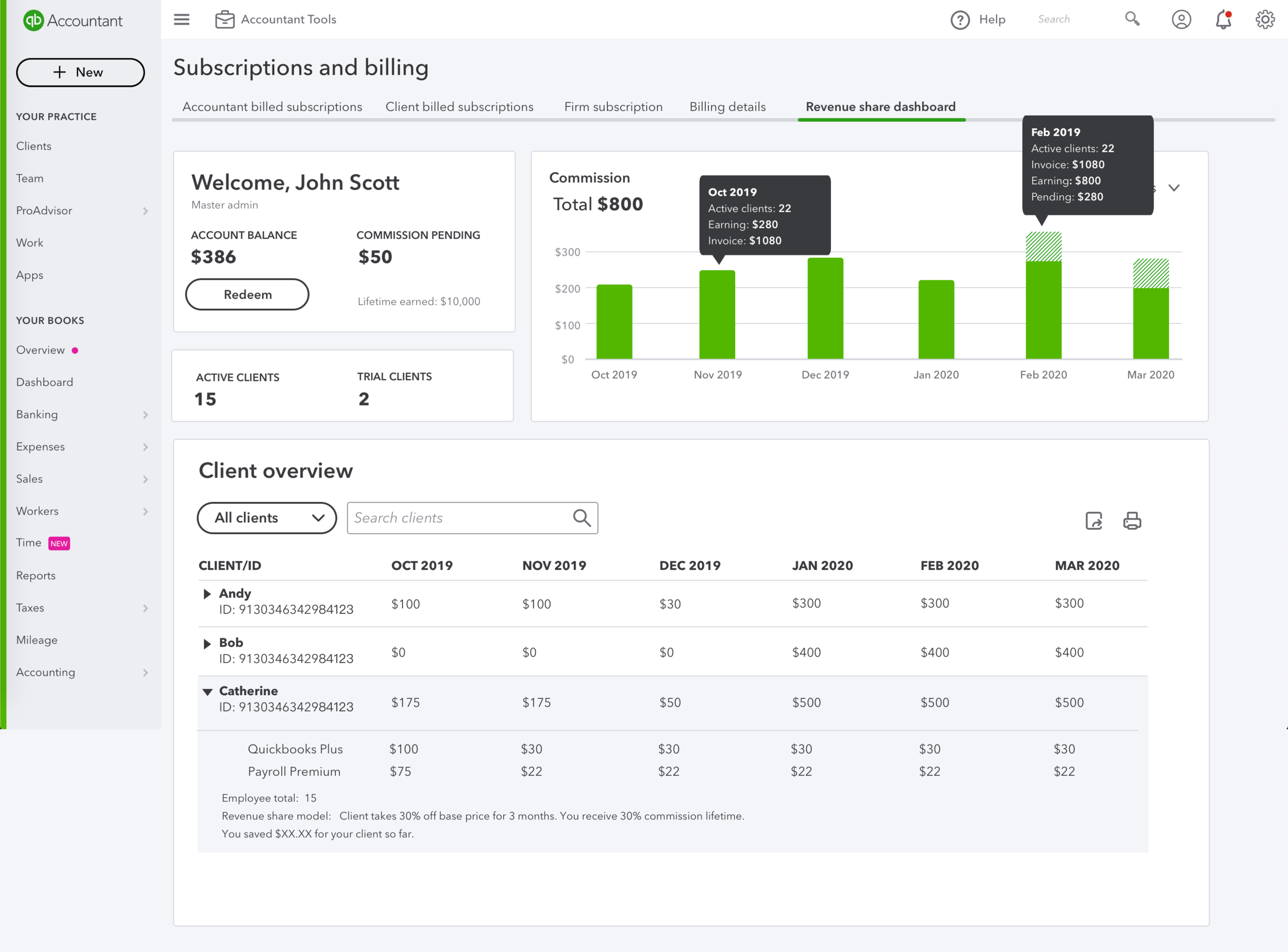Viewport: 1288px width, 952px height.
Task: Open Work in the sidebar
Action: 29,243
